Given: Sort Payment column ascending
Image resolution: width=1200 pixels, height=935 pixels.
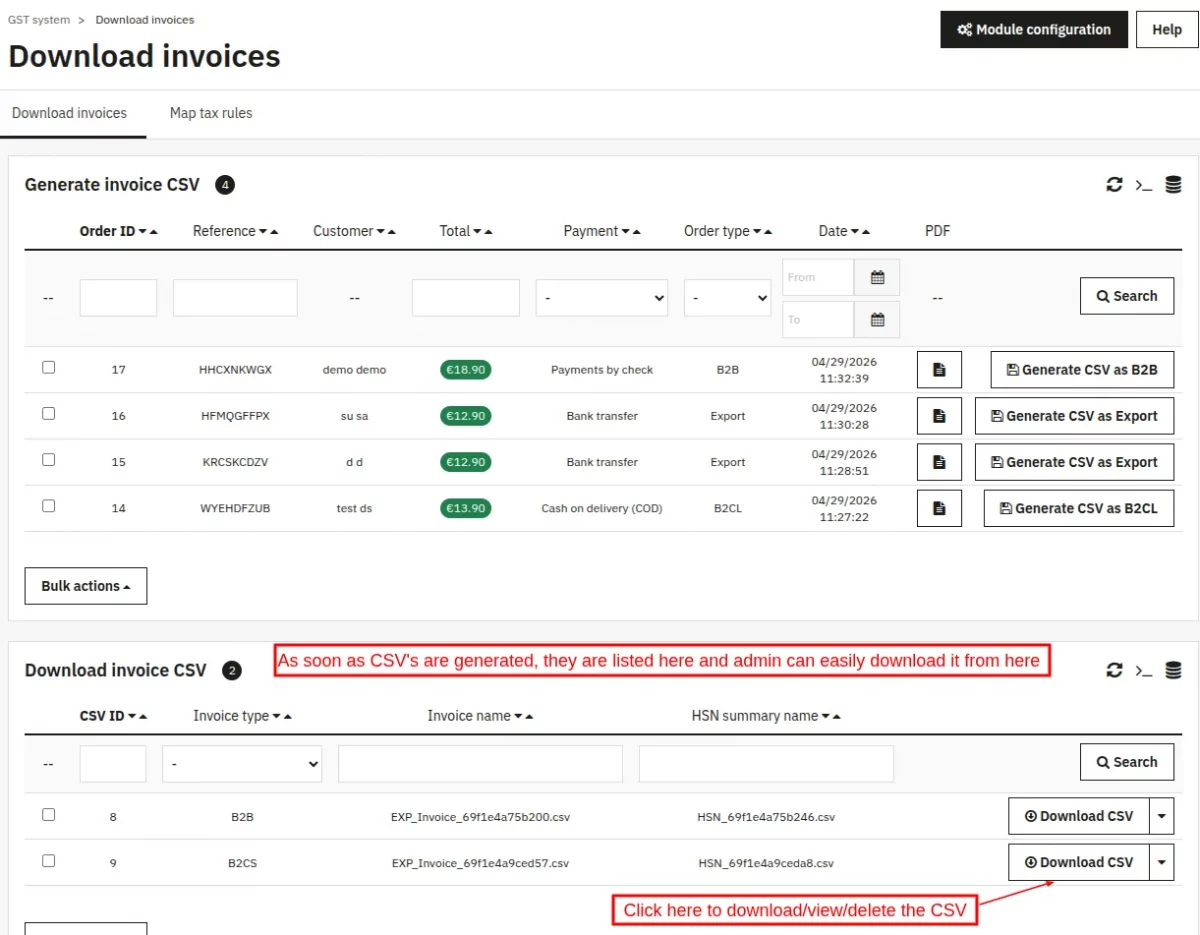Looking at the screenshot, I should [x=637, y=232].
